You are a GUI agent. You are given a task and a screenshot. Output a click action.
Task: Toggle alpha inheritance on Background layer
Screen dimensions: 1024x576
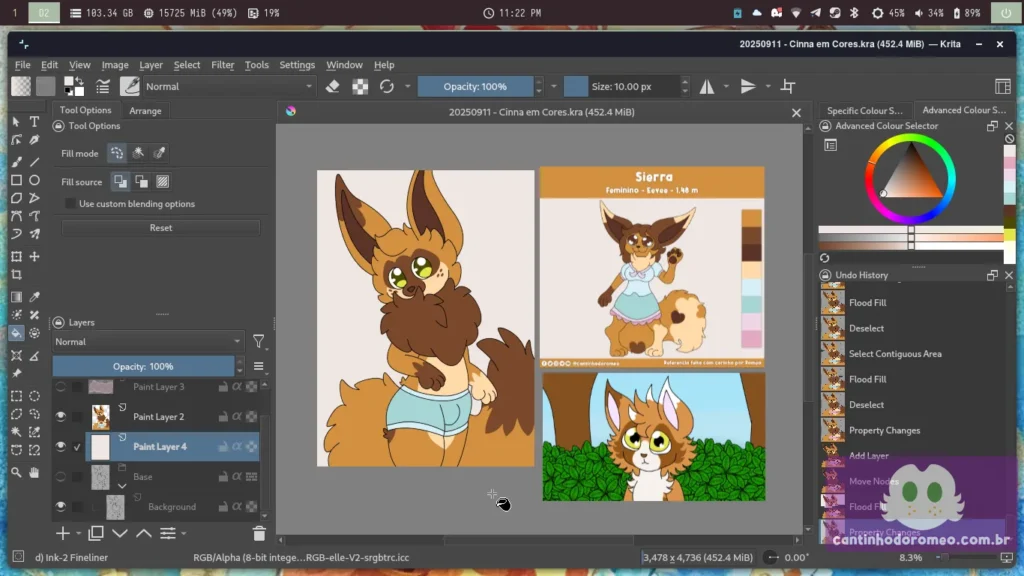(x=237, y=507)
